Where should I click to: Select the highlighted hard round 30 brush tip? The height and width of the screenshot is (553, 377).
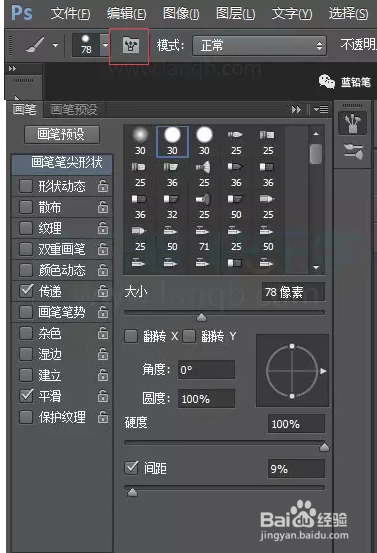[x=172, y=141]
